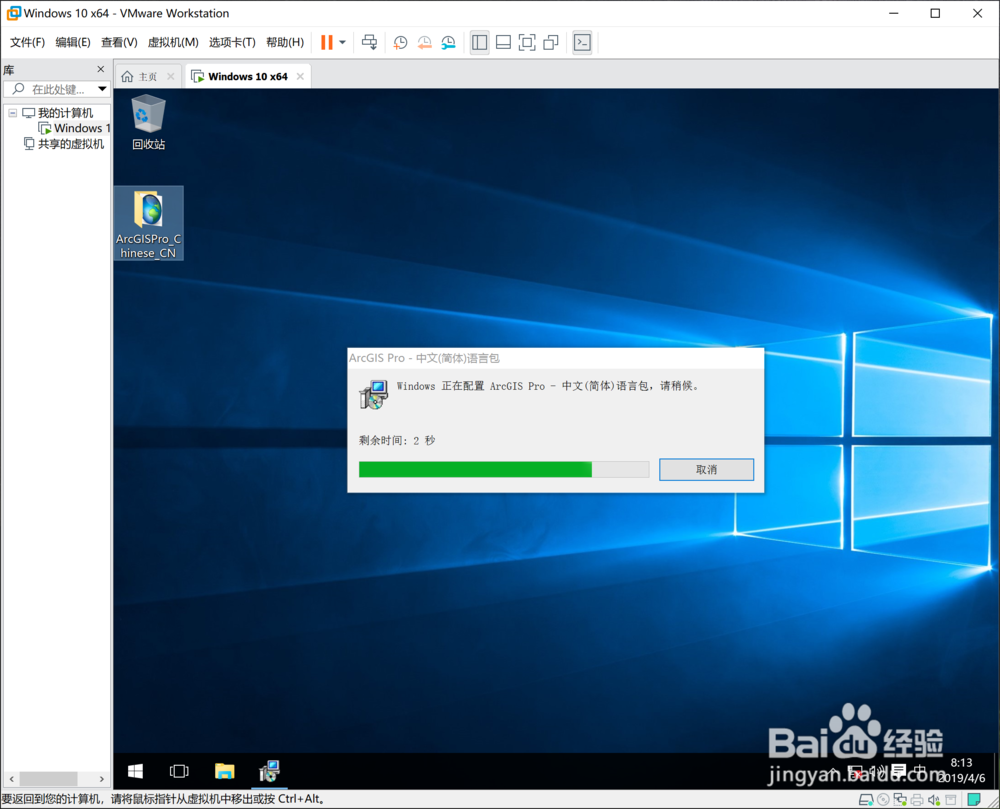Image resolution: width=1000 pixels, height=809 pixels.
Task: Pause the virtual machine with the orange pause button
Action: [327, 43]
